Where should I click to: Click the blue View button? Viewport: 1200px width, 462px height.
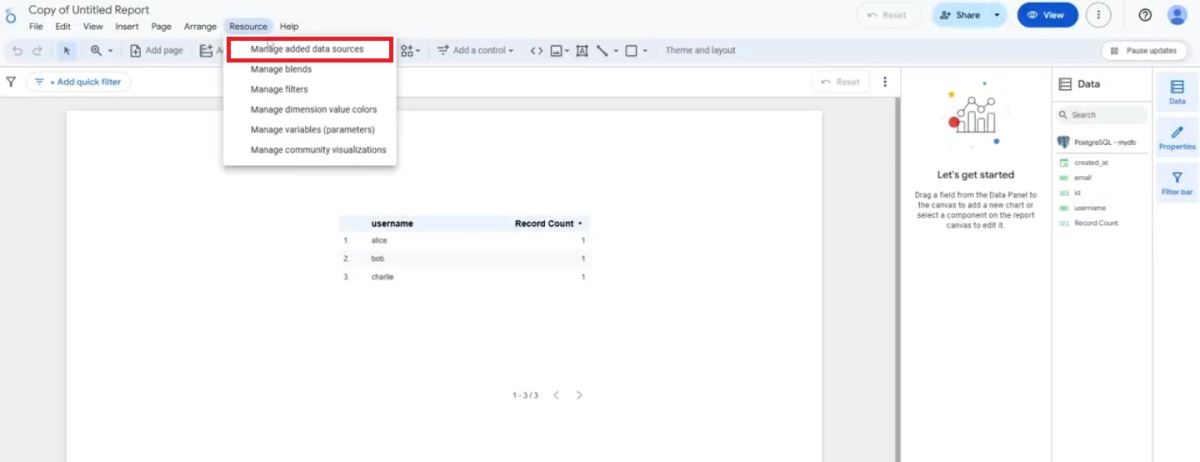pos(1047,15)
